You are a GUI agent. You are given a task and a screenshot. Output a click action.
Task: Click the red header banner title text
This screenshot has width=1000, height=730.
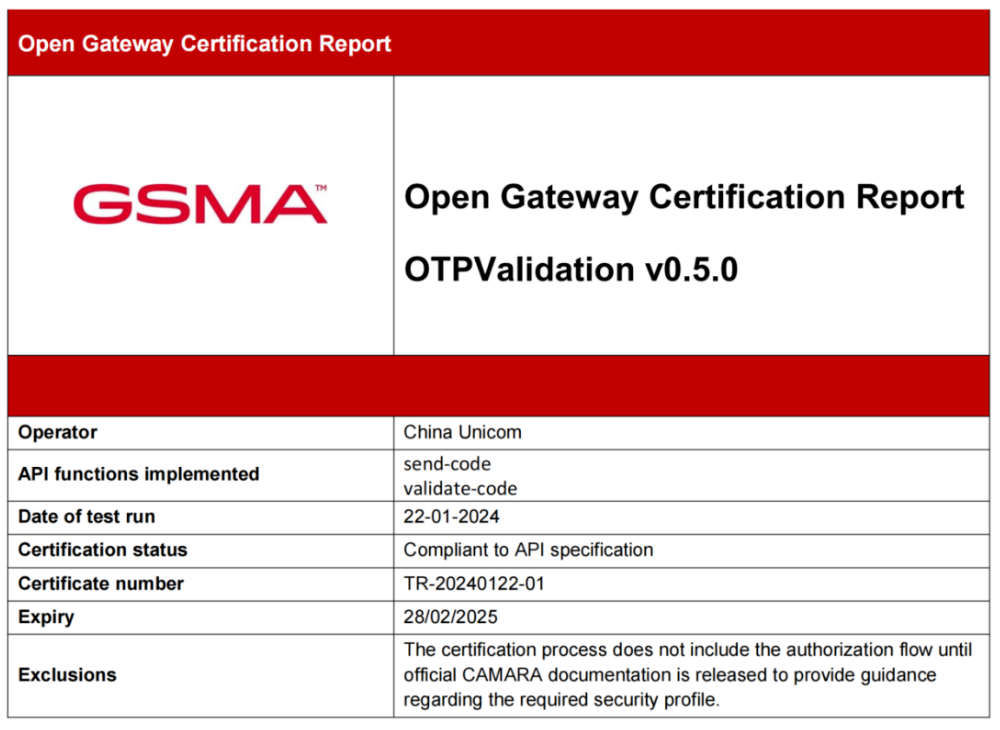(204, 44)
